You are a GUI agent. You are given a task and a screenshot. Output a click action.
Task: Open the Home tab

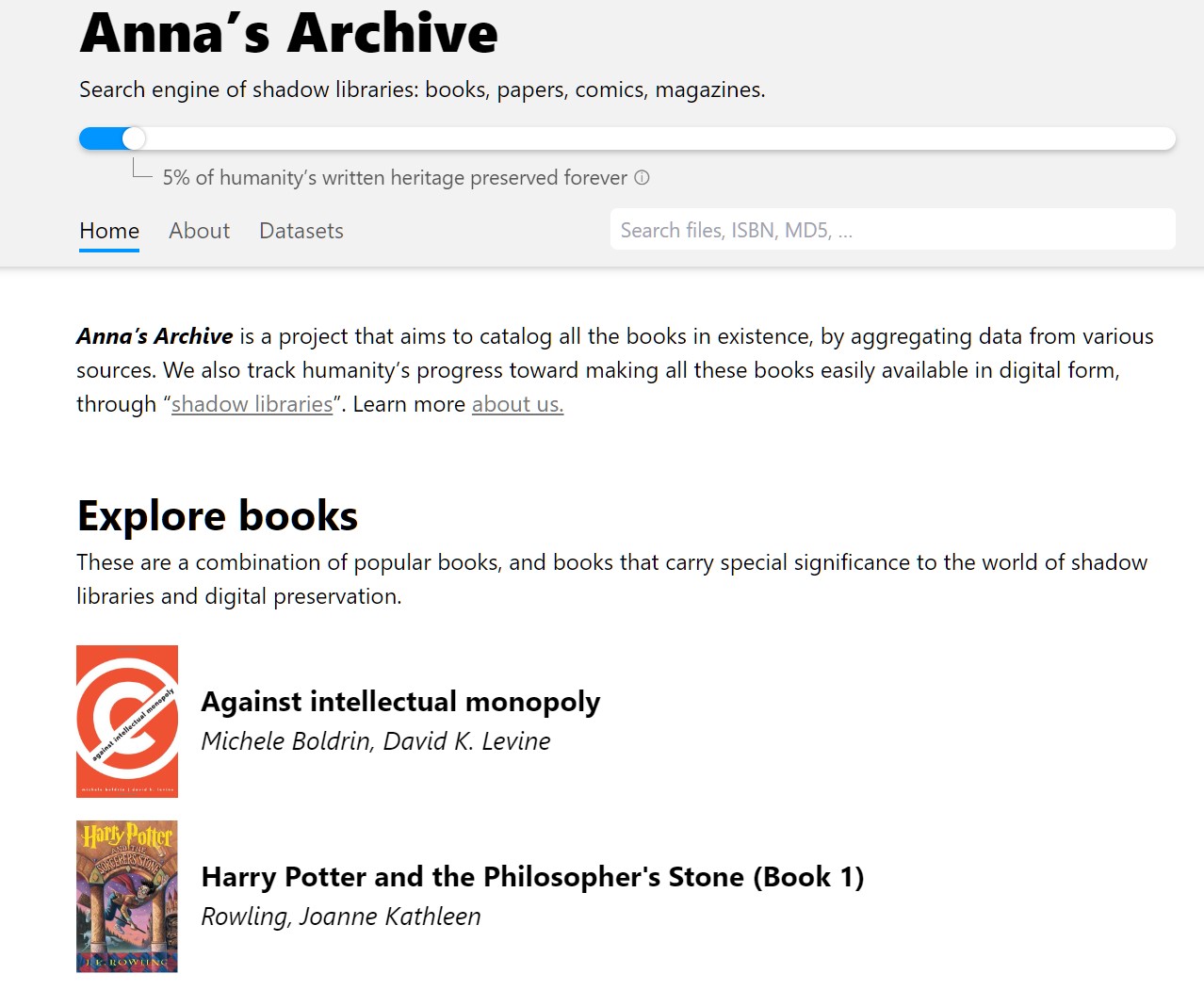109,231
